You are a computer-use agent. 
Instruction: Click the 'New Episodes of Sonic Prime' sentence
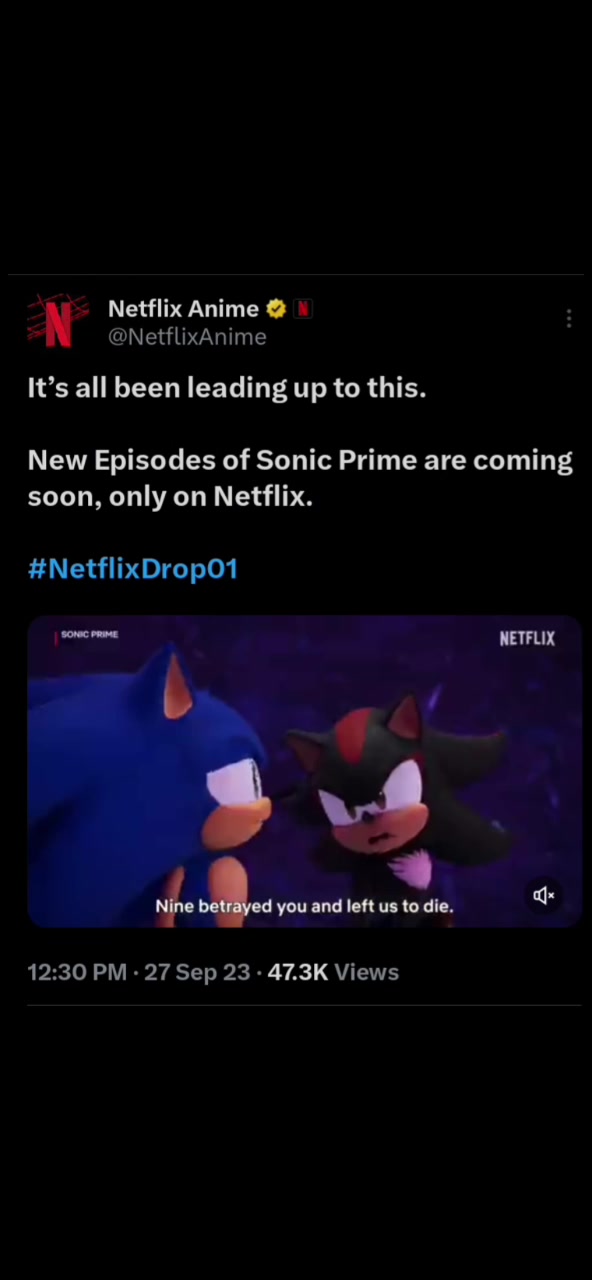pos(300,478)
